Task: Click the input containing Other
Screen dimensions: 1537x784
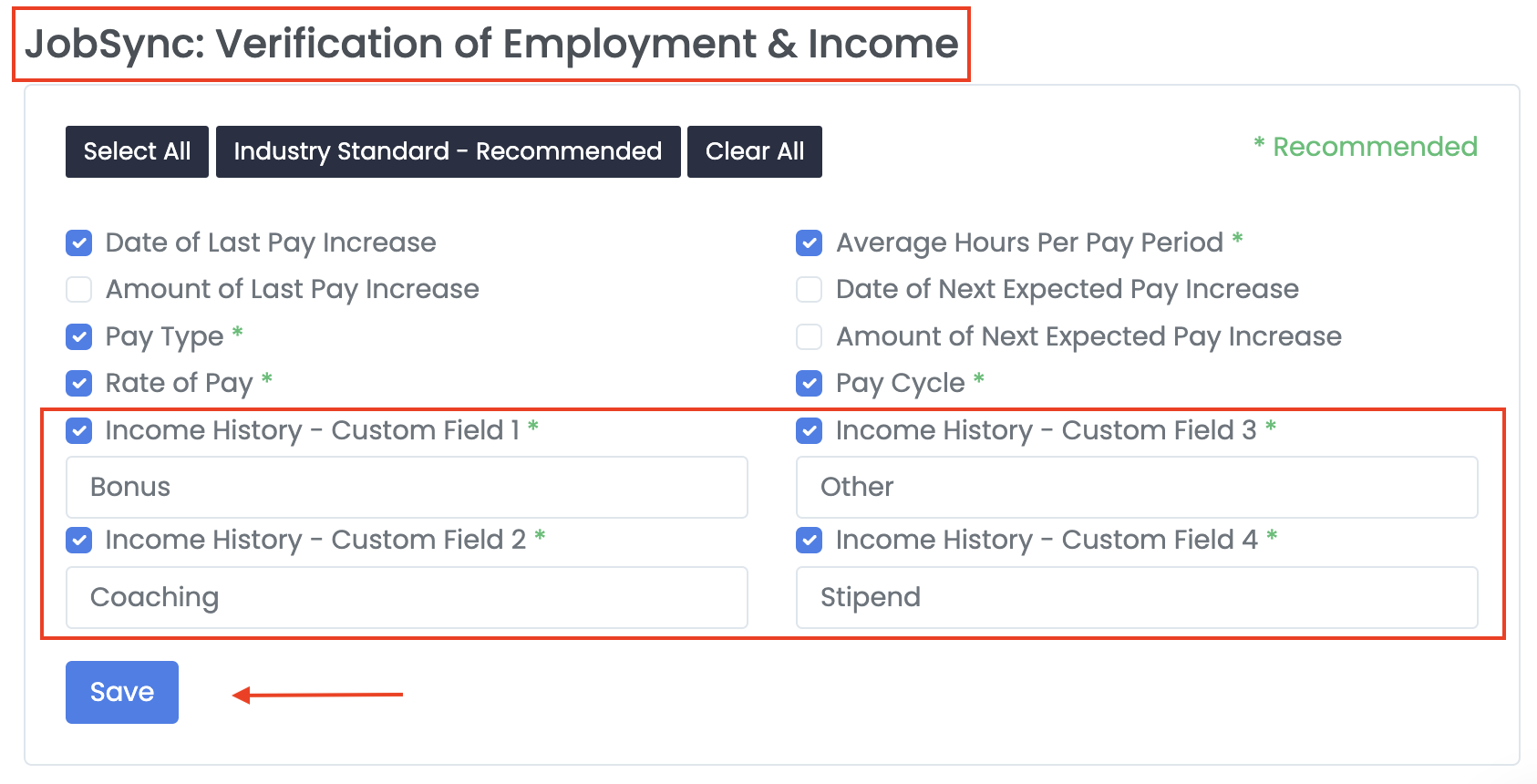Action: point(1137,488)
